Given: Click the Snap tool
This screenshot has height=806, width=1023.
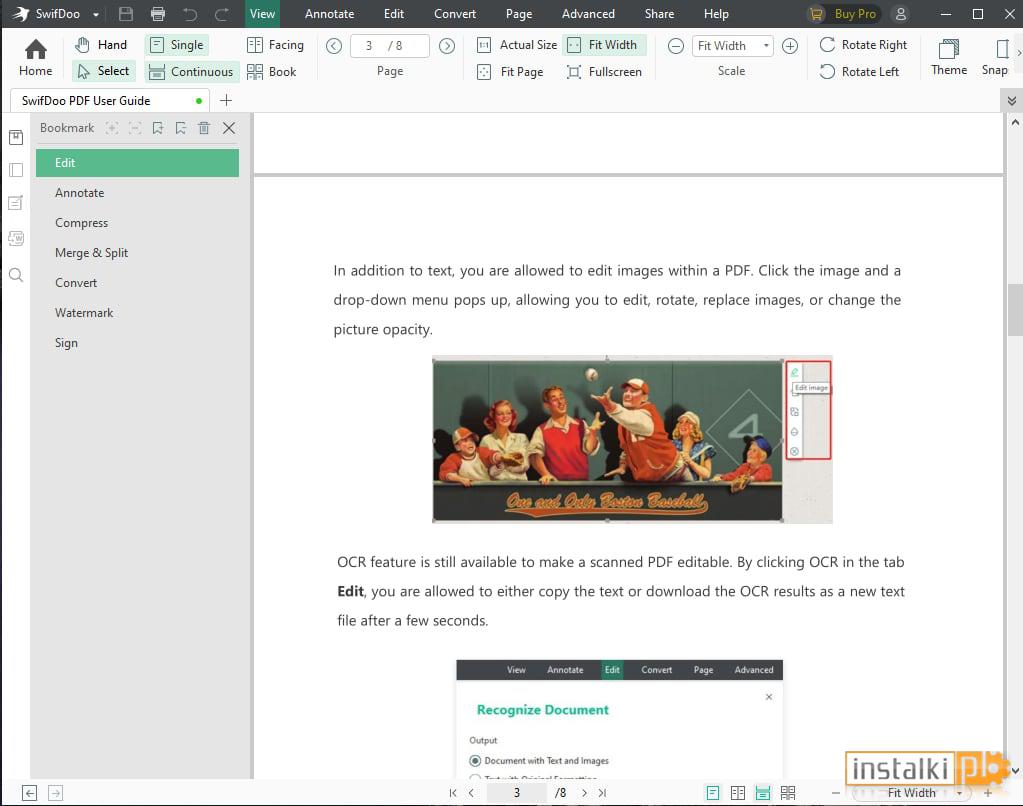Looking at the screenshot, I should [996, 57].
